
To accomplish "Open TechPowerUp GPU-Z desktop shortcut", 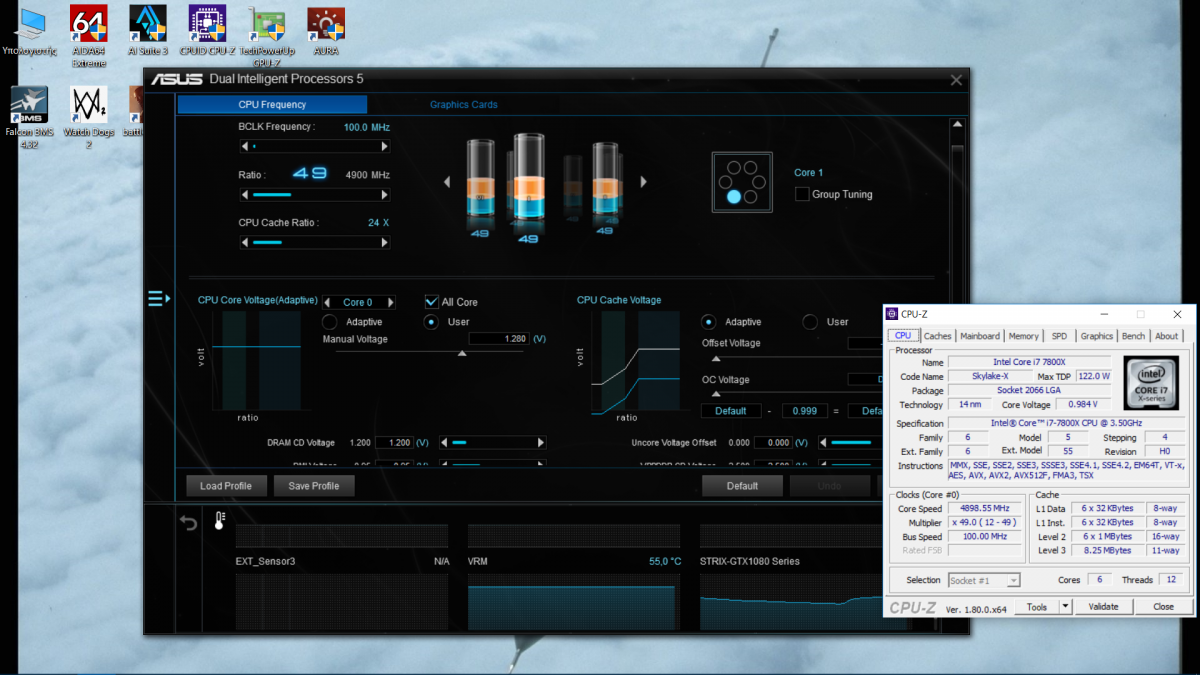I will point(267,36).
